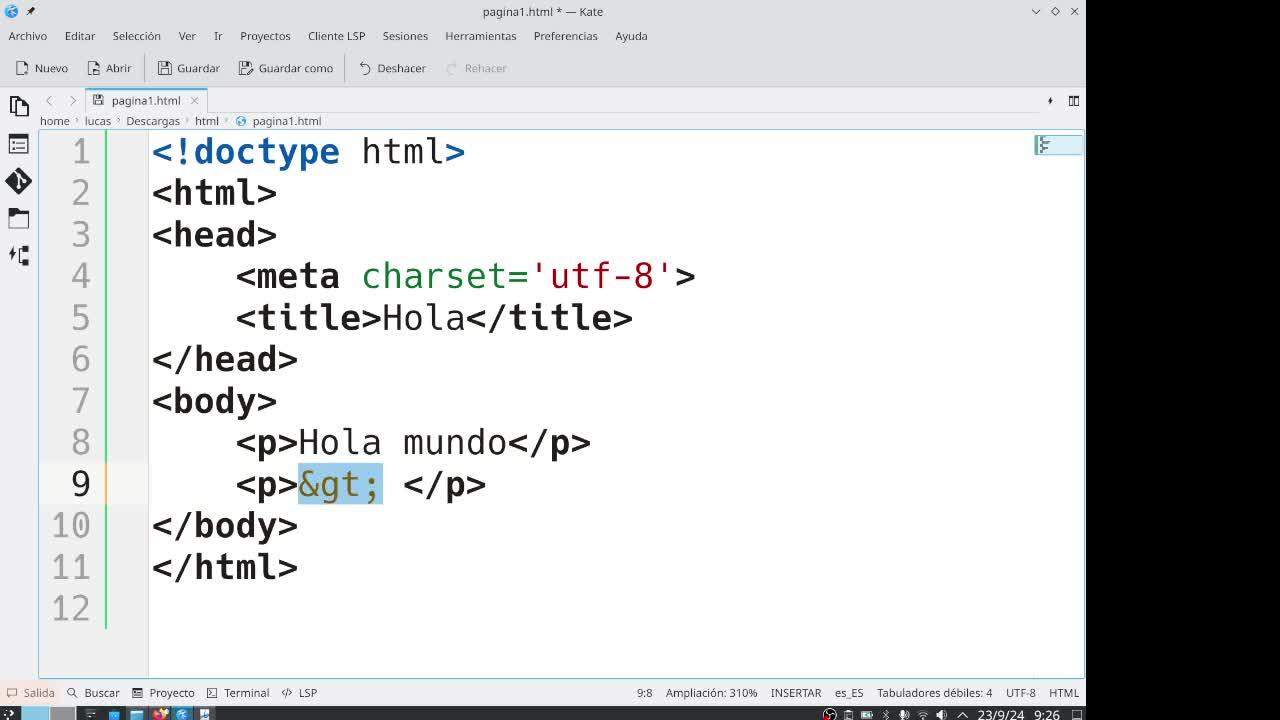The image size is (1280, 720).
Task: Open the Herramientas menu
Action: (480, 36)
